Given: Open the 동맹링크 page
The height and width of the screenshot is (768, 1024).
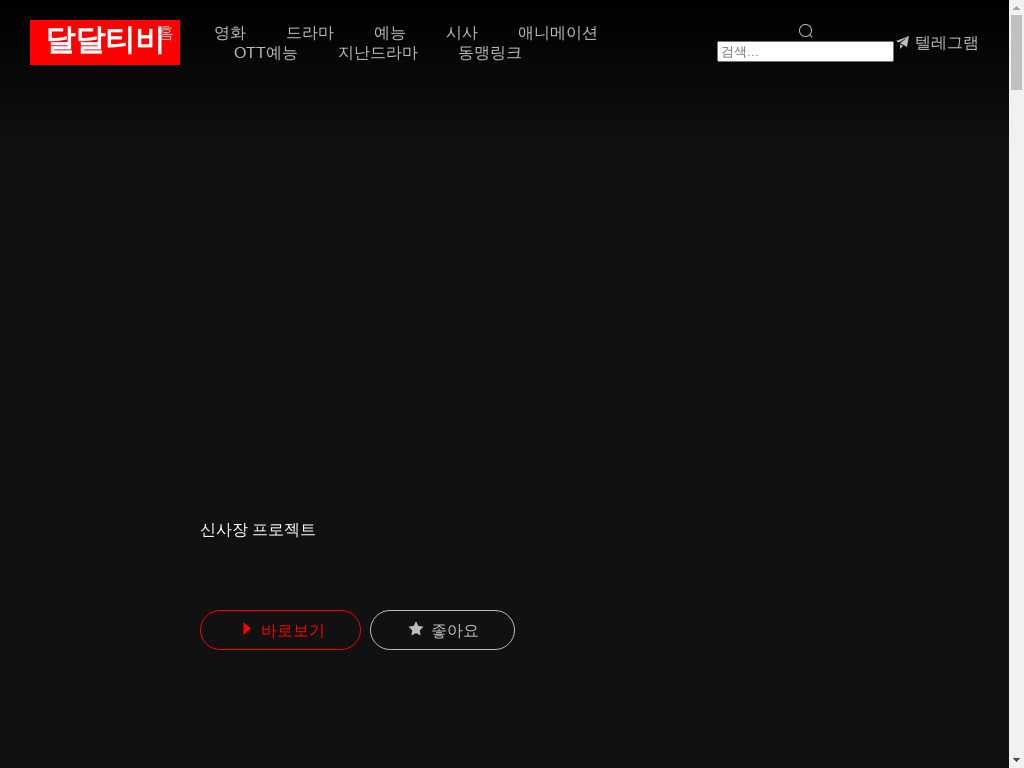Looking at the screenshot, I should [x=490, y=53].
